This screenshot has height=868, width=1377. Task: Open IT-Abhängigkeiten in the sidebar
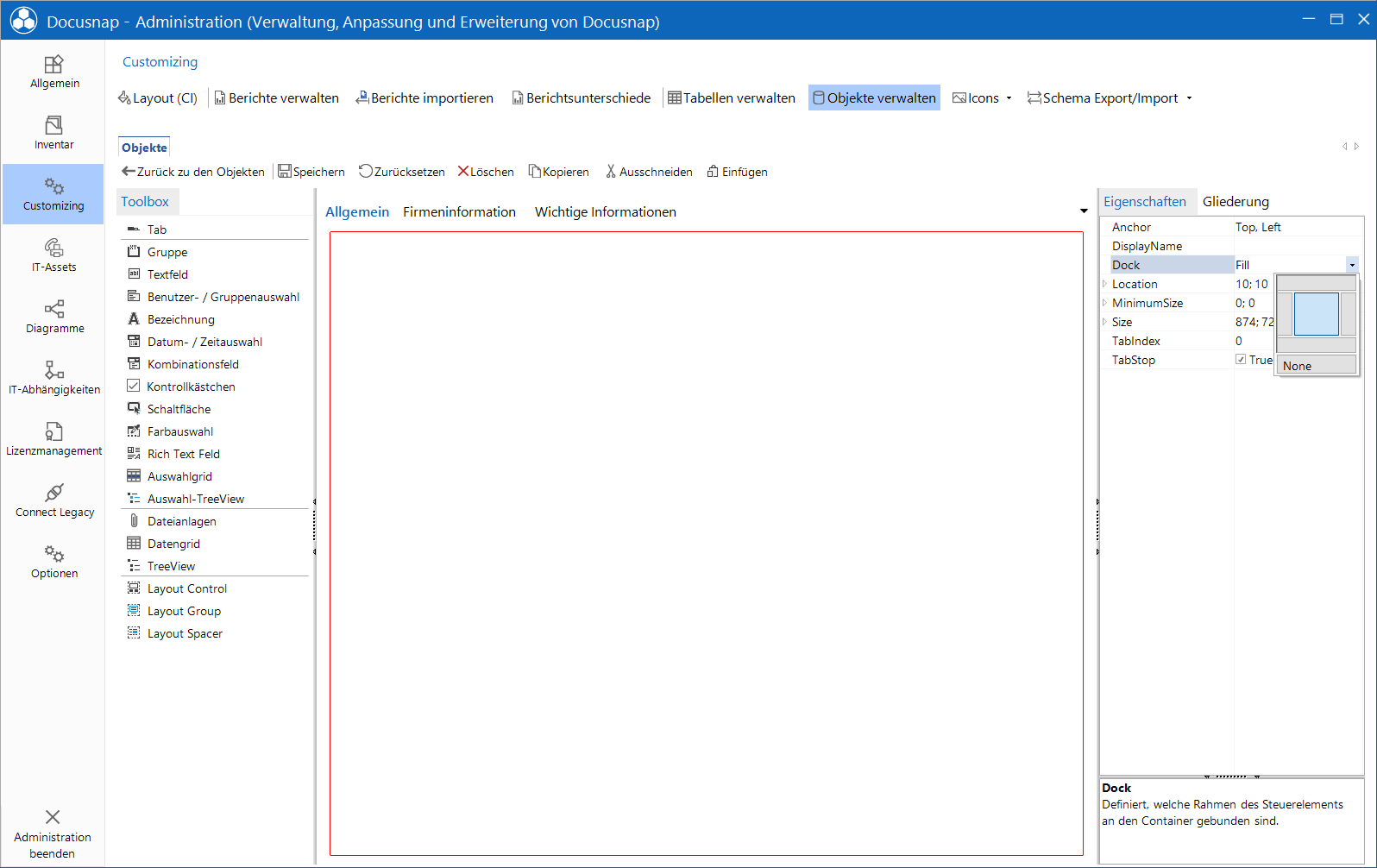(53, 379)
